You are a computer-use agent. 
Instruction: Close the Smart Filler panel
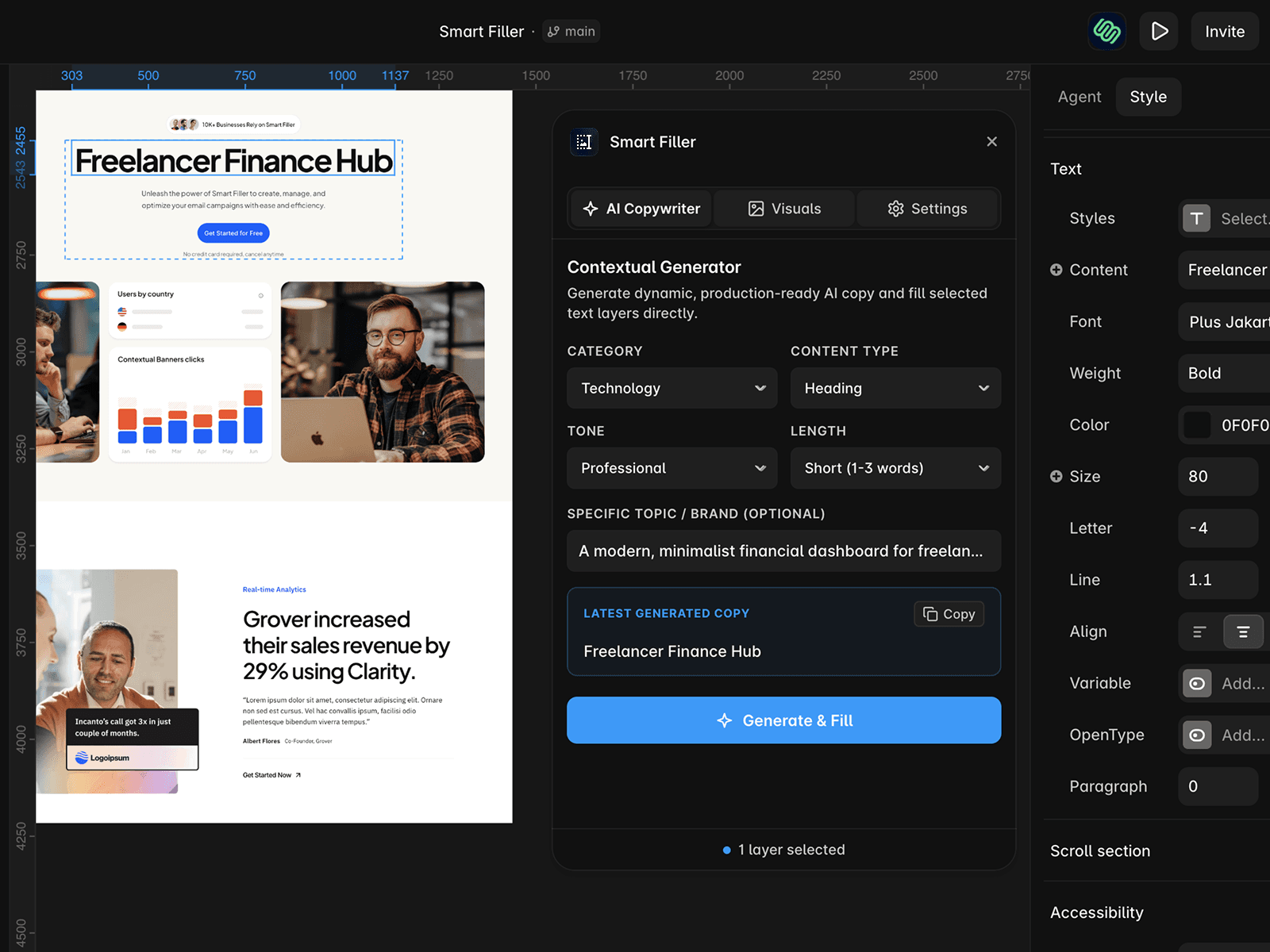pyautogui.click(x=991, y=141)
